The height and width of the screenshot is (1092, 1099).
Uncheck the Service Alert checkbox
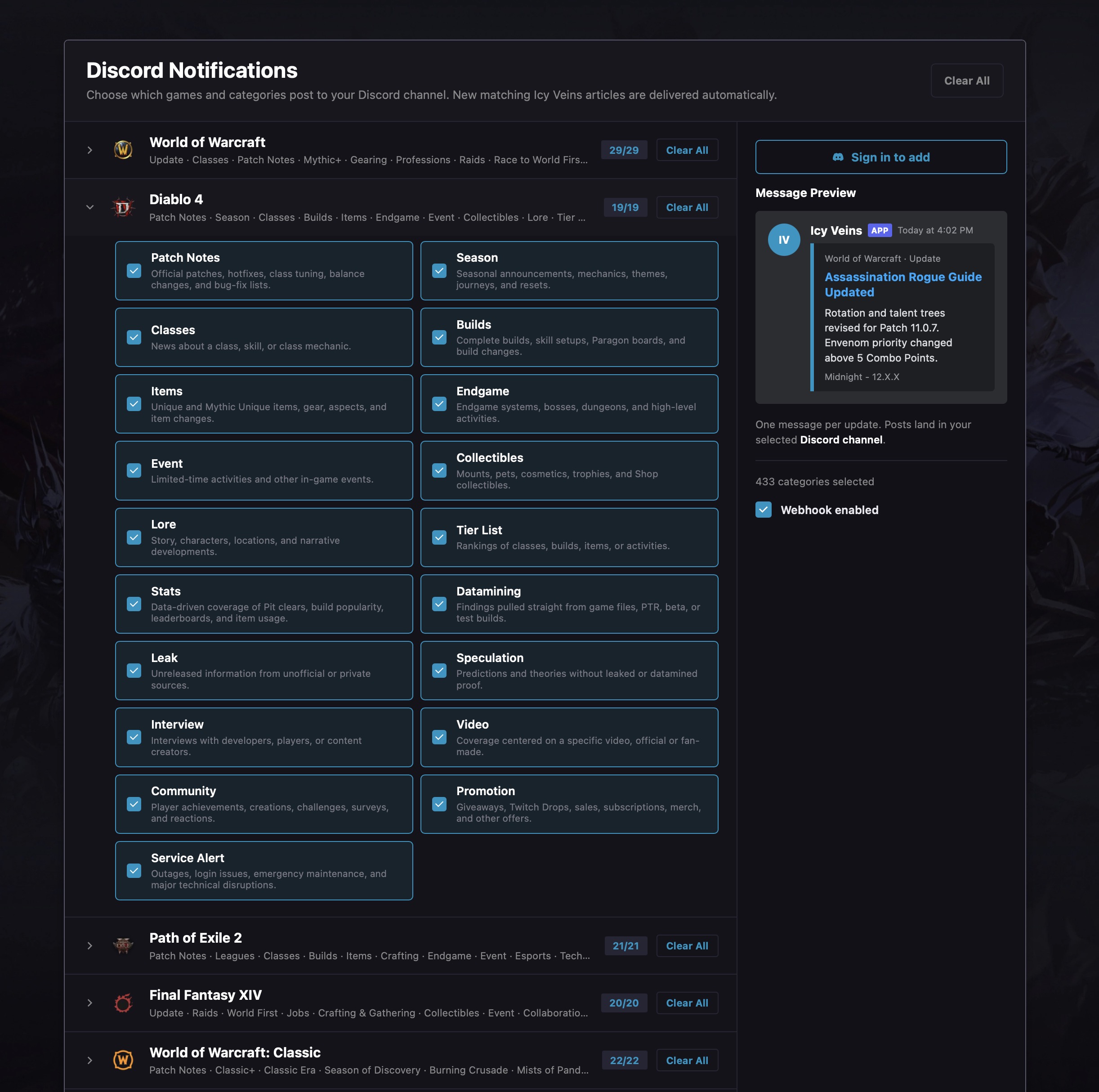134,871
